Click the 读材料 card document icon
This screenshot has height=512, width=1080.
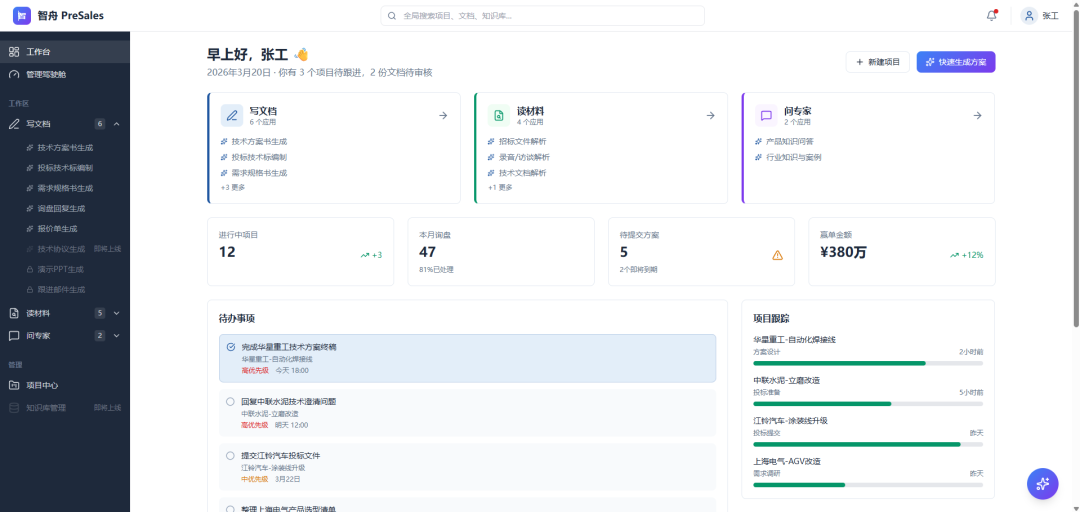click(499, 115)
